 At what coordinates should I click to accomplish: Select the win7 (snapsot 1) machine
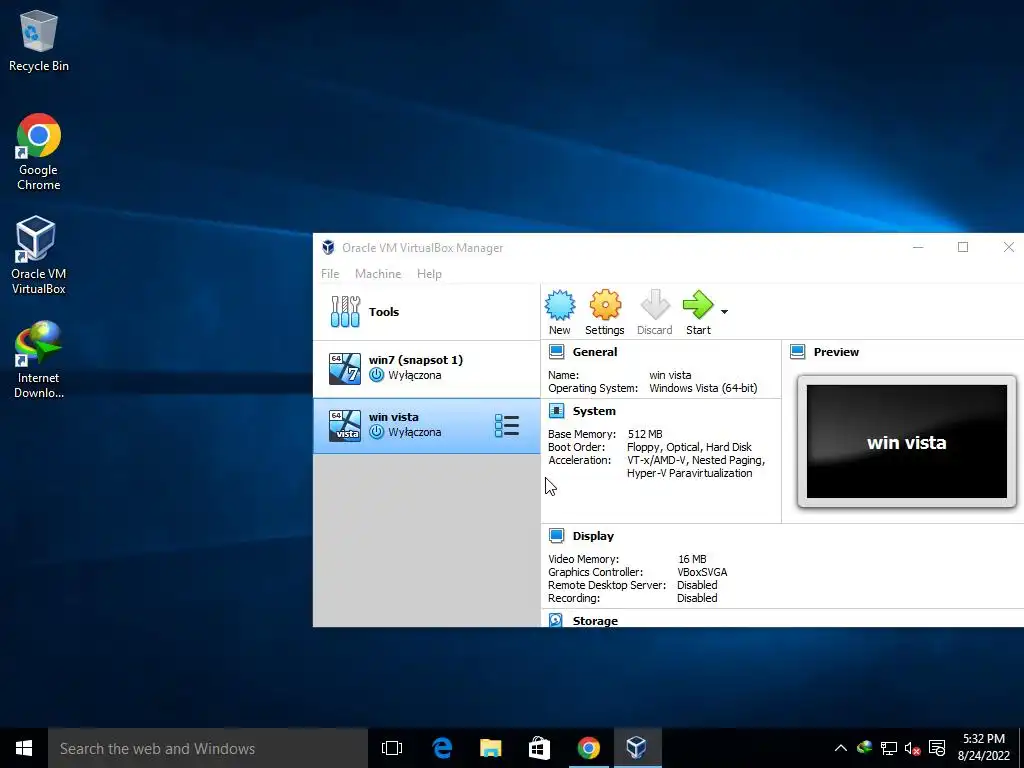click(x=426, y=368)
